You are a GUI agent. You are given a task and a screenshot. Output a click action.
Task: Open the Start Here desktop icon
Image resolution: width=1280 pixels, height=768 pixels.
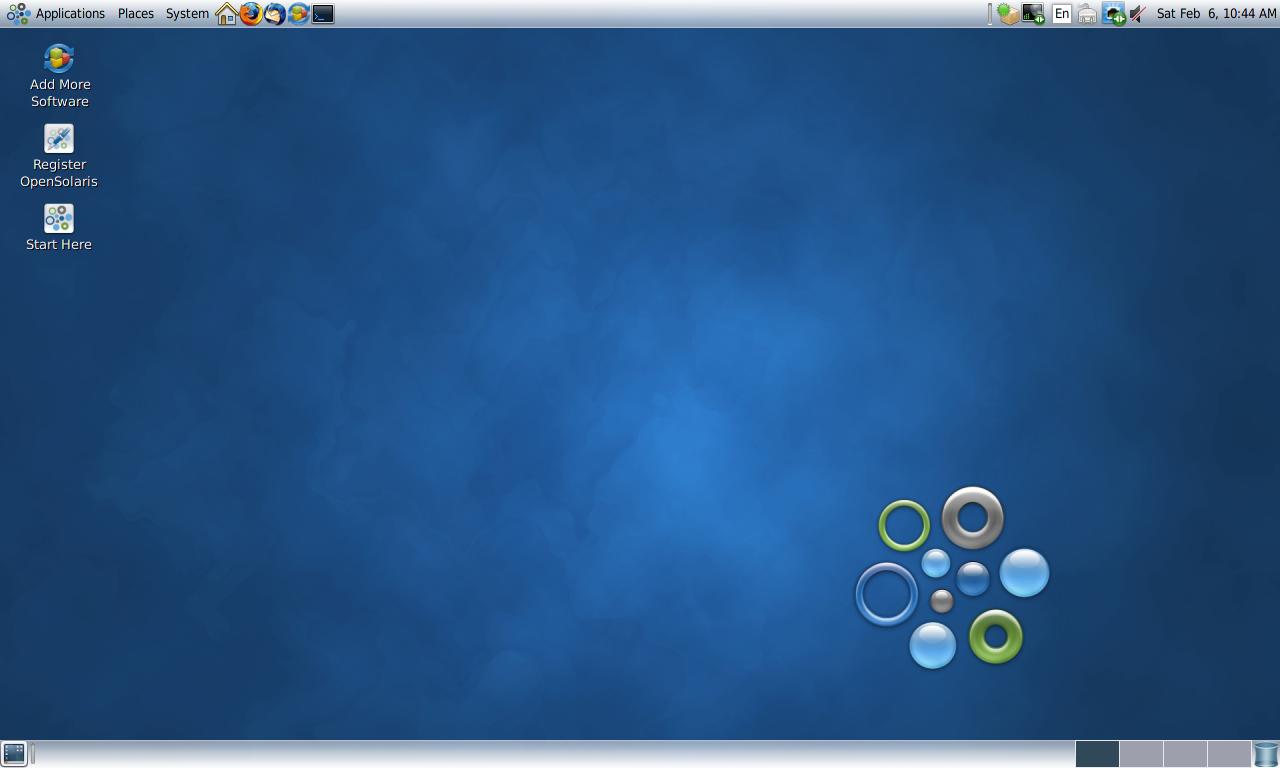pos(59,228)
